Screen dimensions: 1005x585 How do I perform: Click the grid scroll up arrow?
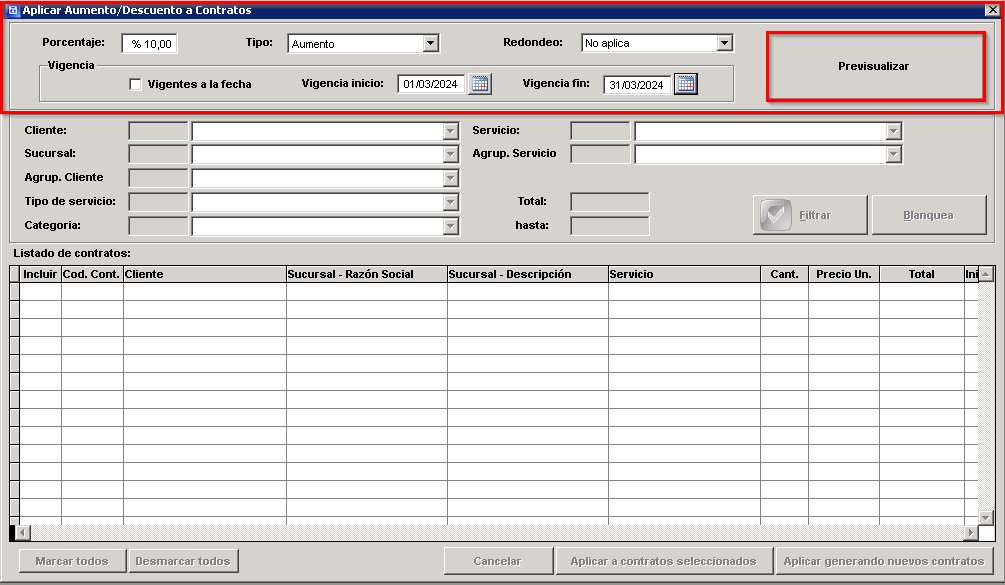point(986,274)
